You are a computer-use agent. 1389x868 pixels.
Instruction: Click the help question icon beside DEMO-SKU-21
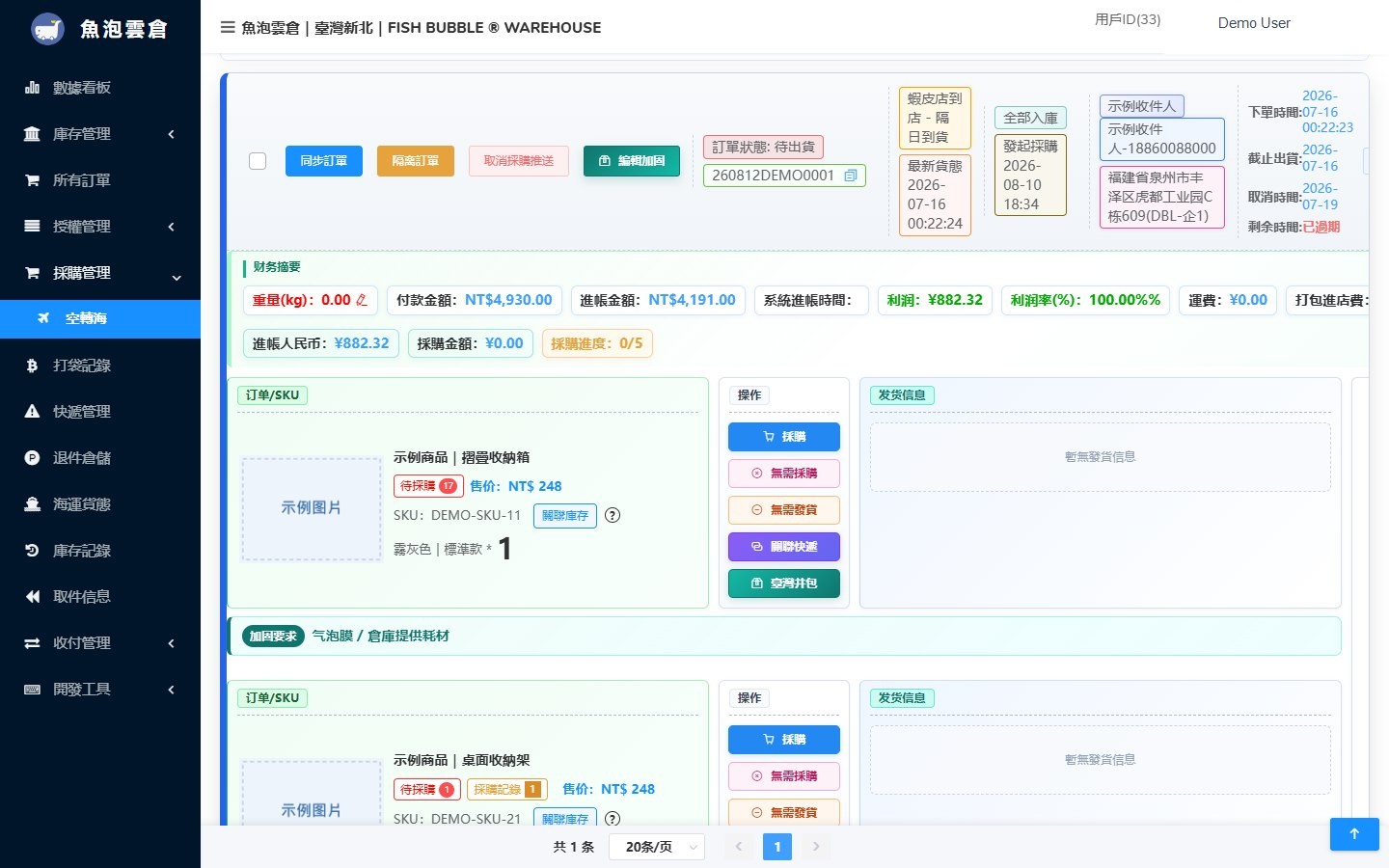(x=613, y=819)
